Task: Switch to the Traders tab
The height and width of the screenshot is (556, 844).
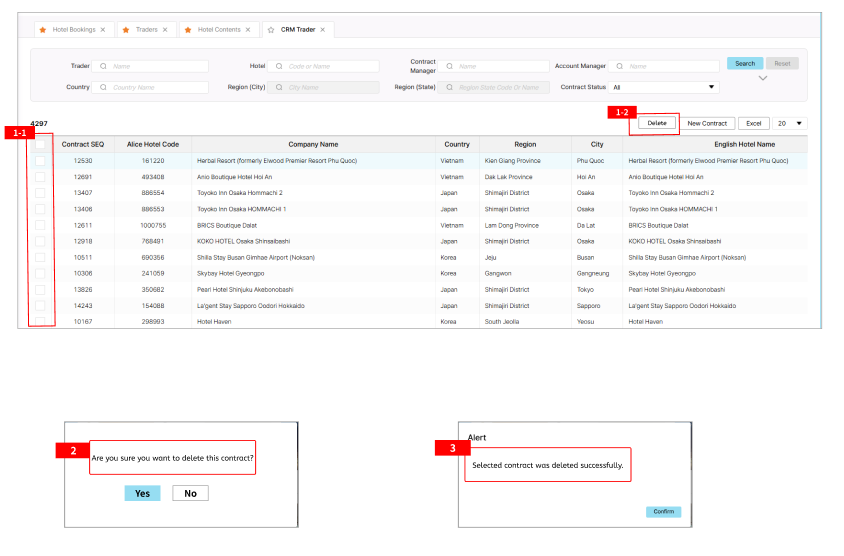Action: click(x=146, y=30)
